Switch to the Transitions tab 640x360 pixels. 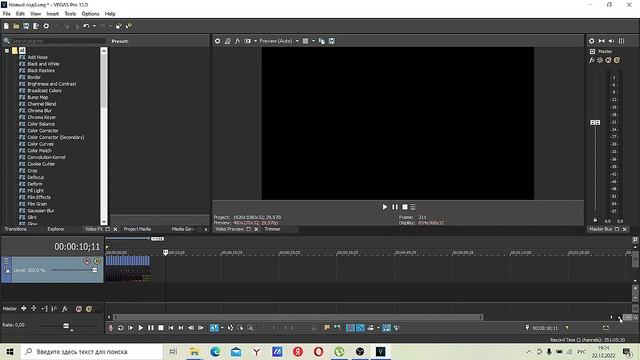16,229
